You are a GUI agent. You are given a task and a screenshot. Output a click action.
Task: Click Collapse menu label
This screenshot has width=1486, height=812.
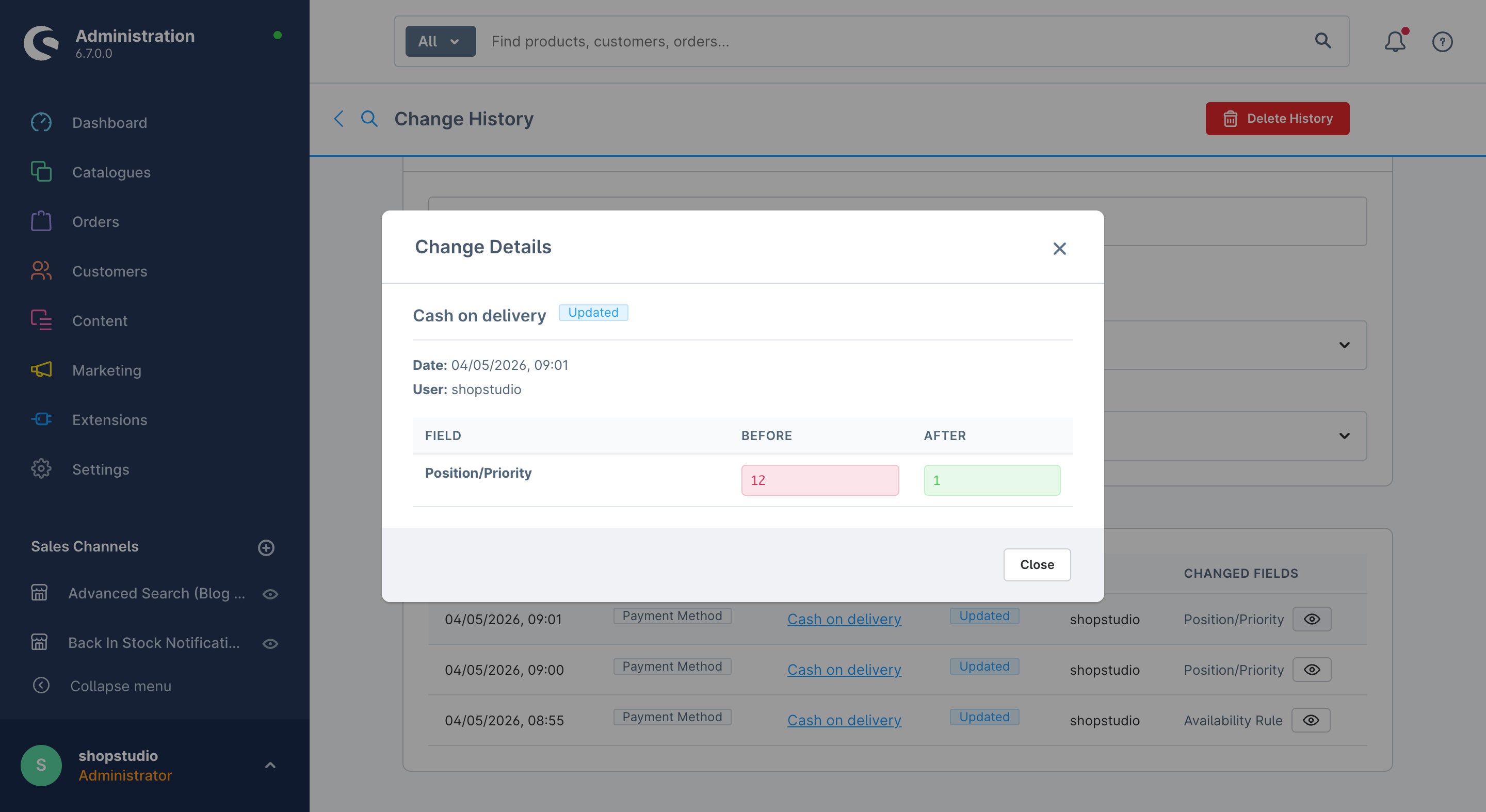121,686
